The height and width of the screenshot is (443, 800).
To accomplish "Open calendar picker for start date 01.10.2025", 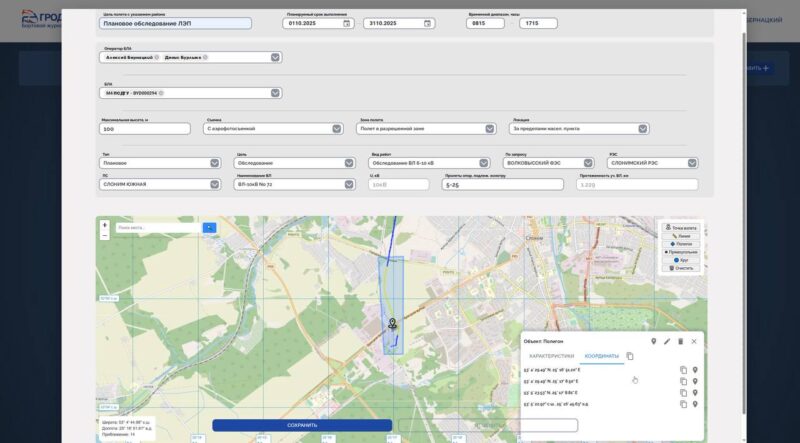I will coord(347,23).
